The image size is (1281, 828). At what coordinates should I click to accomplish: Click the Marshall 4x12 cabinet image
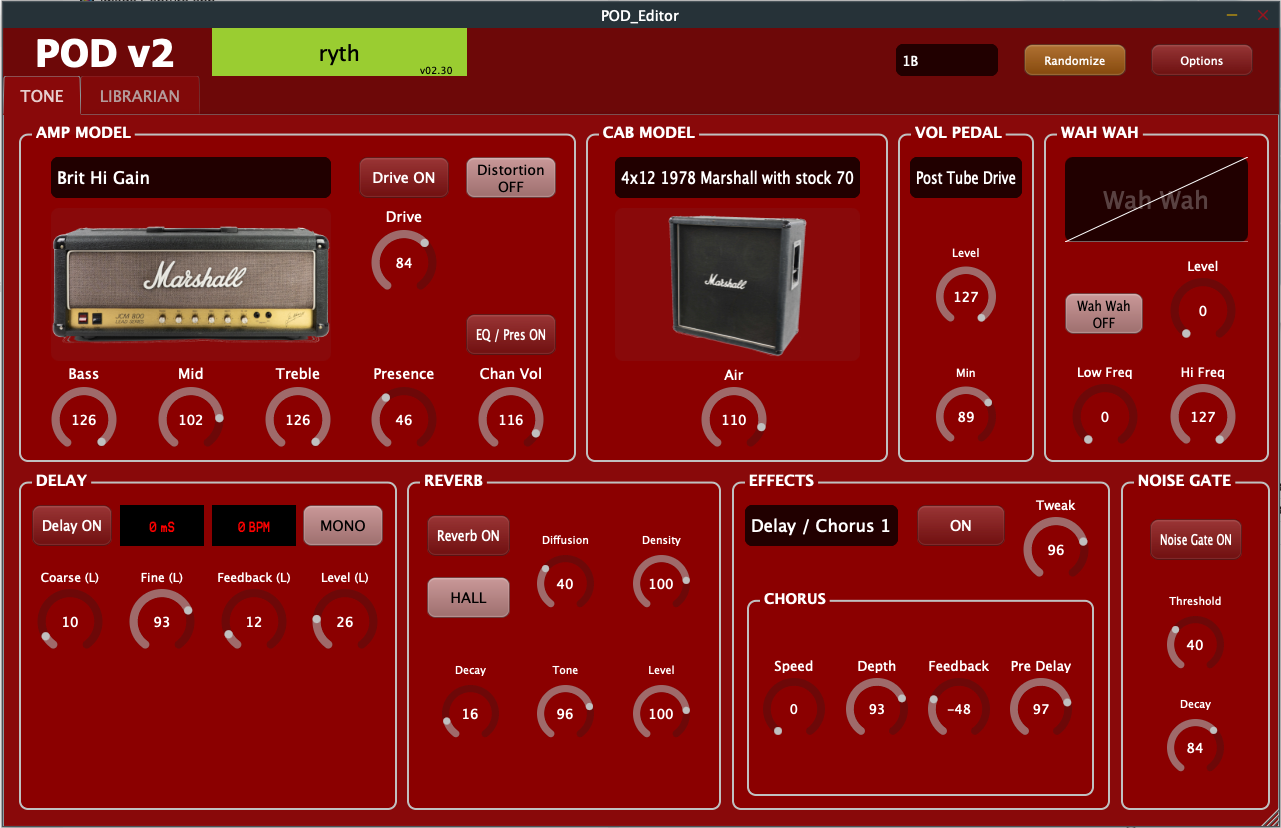737,284
